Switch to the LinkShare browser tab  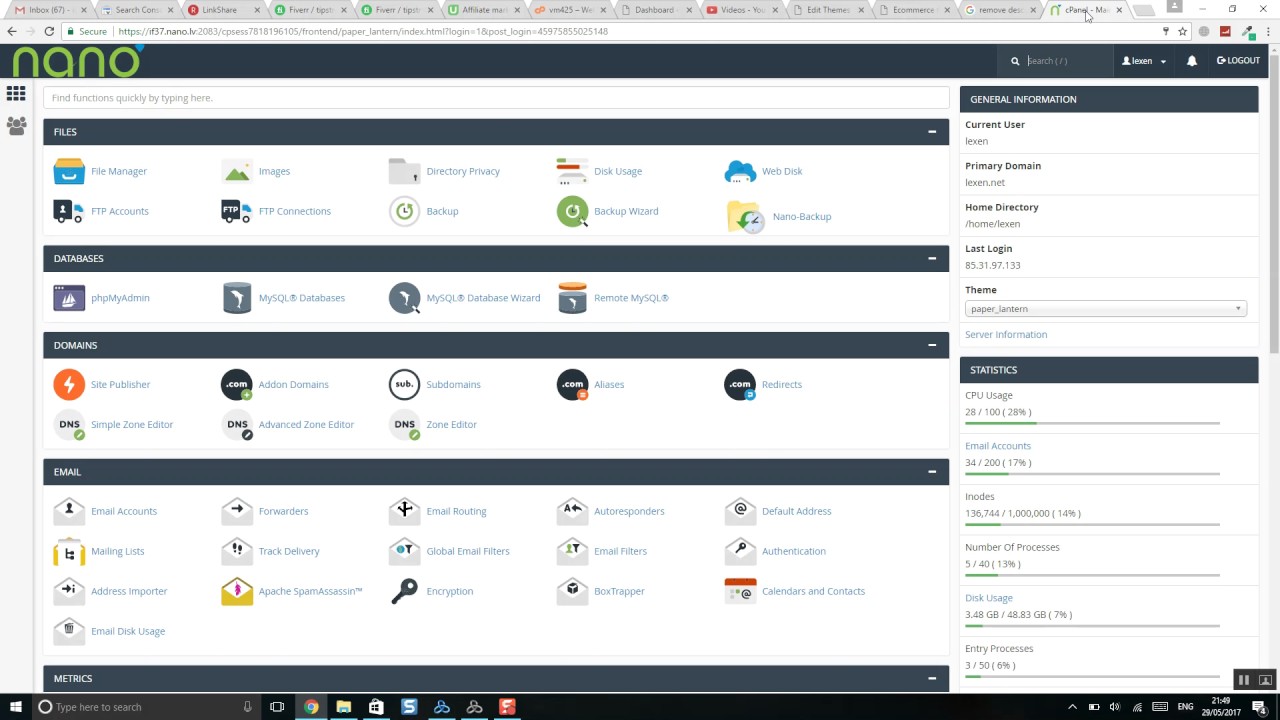click(x=222, y=10)
